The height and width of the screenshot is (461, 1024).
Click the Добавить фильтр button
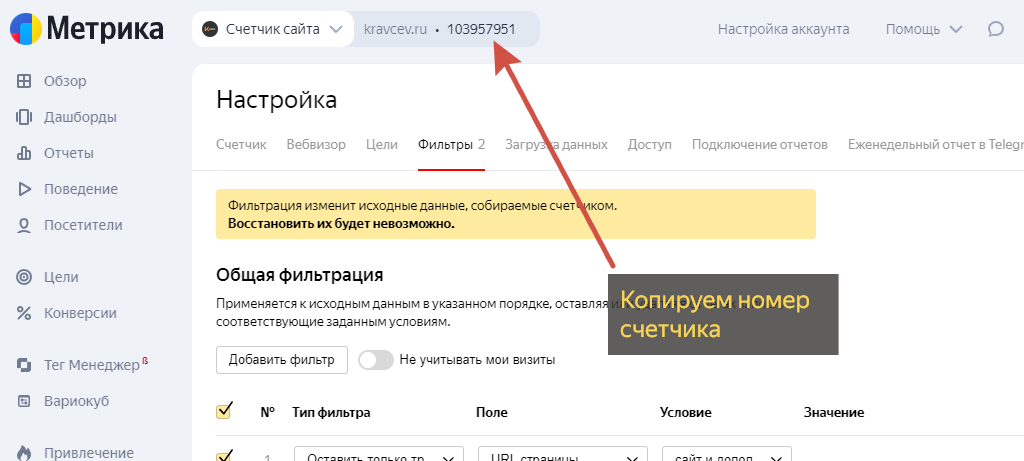281,360
